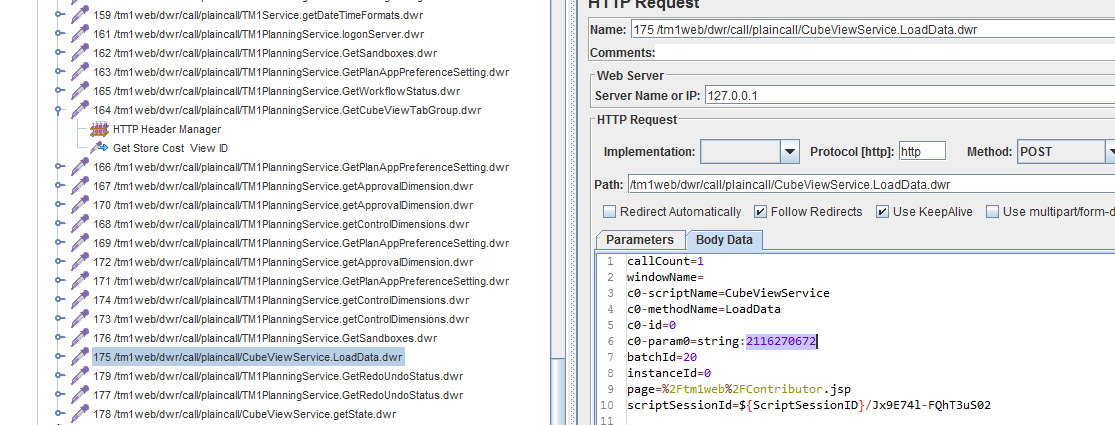Viewport: 1115px width, 425px height.
Task: Click sampler icon of 179 GetRedoUndoStatus.dwr
Action: click(x=80, y=376)
